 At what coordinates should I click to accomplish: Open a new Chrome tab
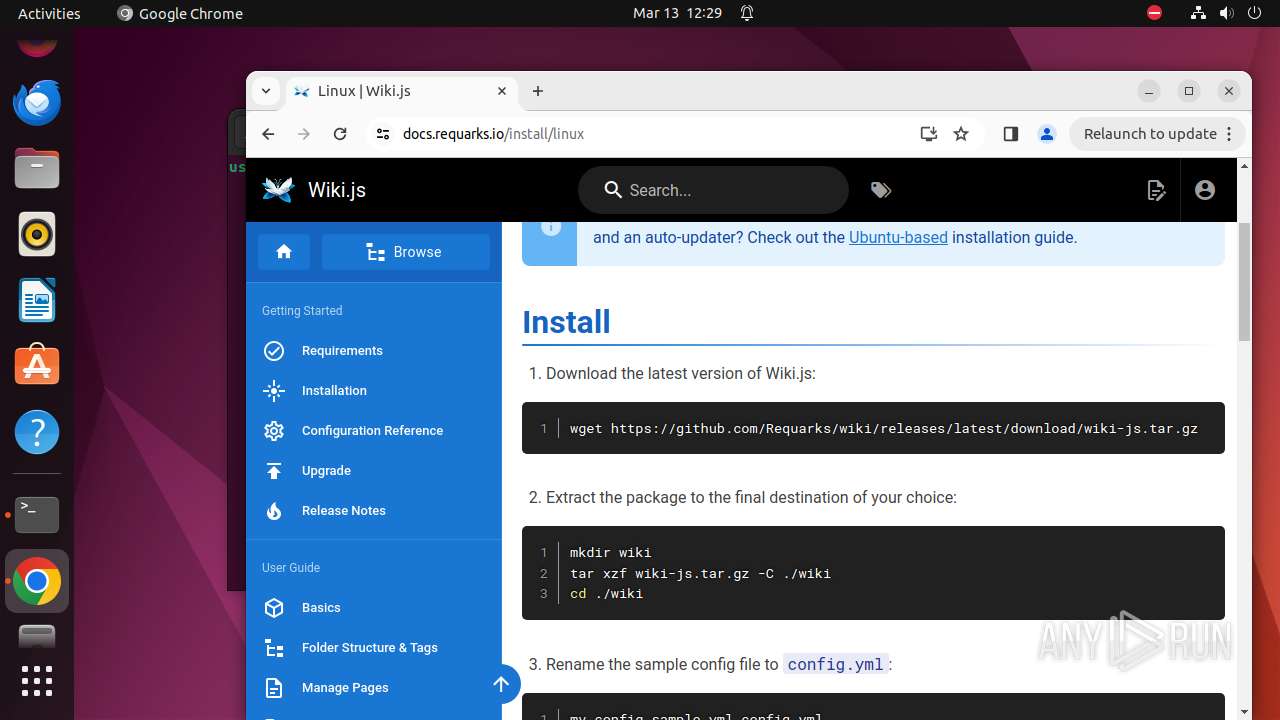point(538,91)
